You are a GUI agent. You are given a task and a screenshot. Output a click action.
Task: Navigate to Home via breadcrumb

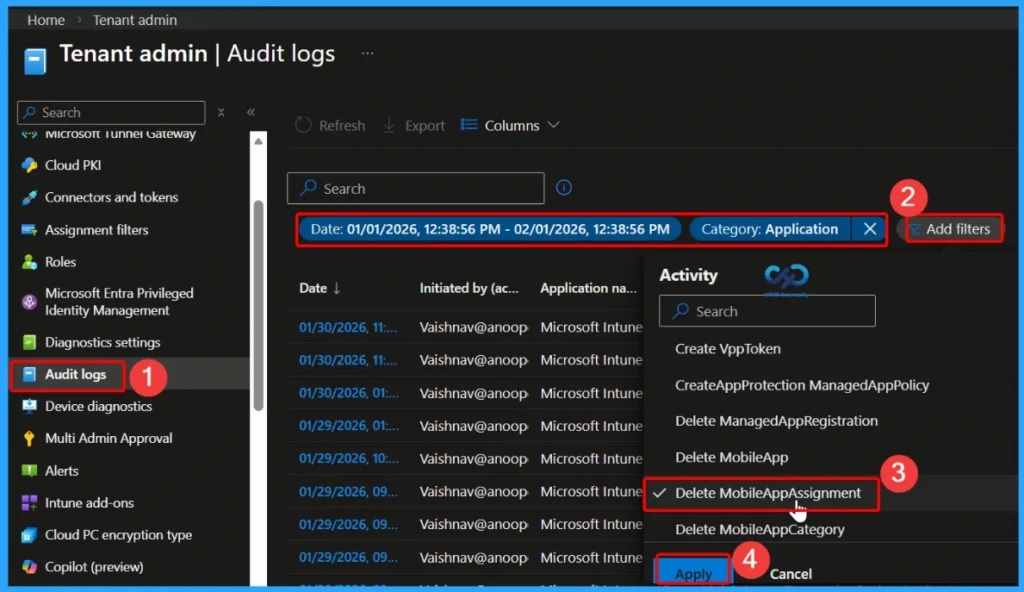pos(45,19)
